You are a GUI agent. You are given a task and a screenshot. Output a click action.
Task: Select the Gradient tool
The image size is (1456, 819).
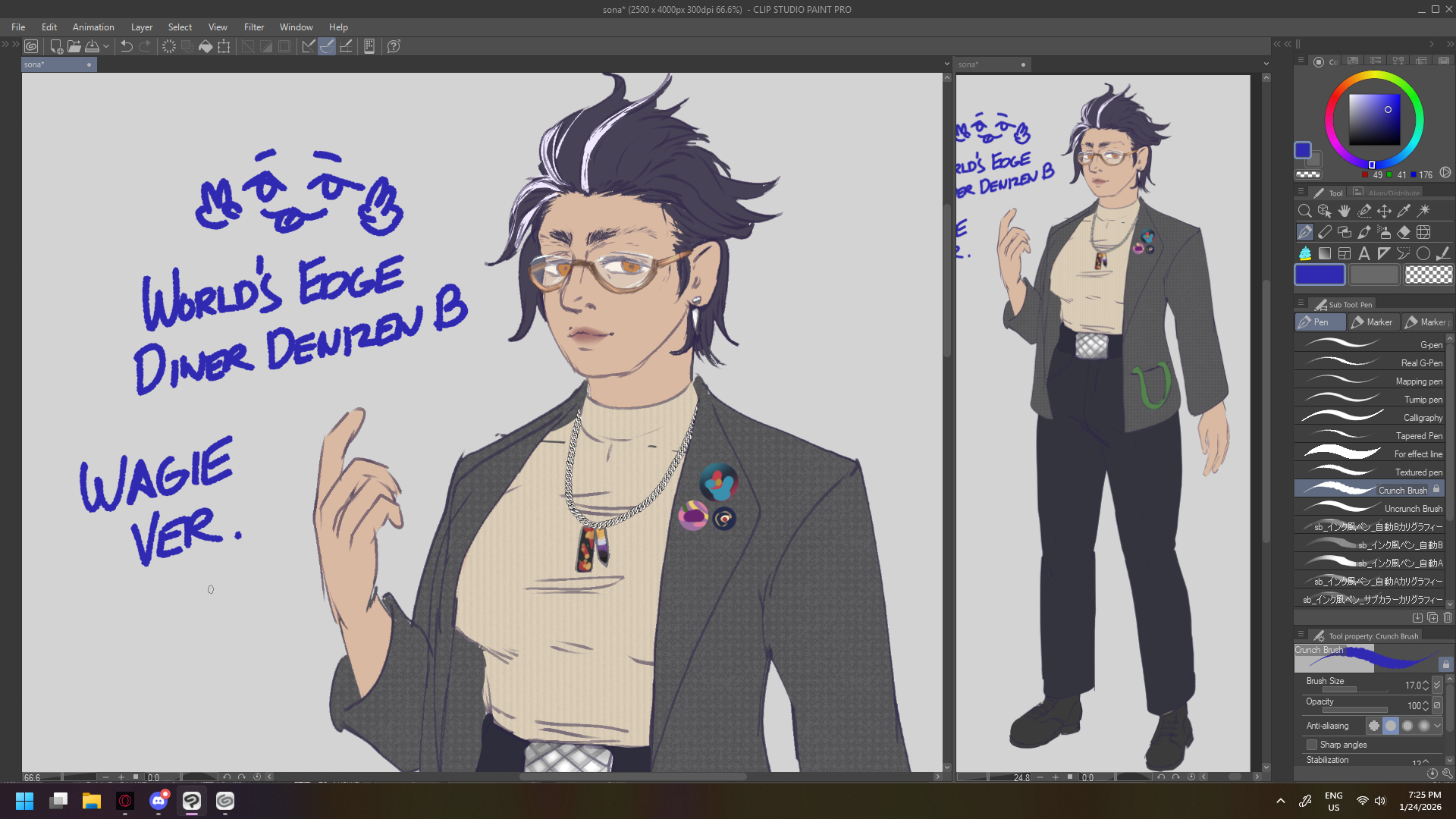[x=1324, y=253]
